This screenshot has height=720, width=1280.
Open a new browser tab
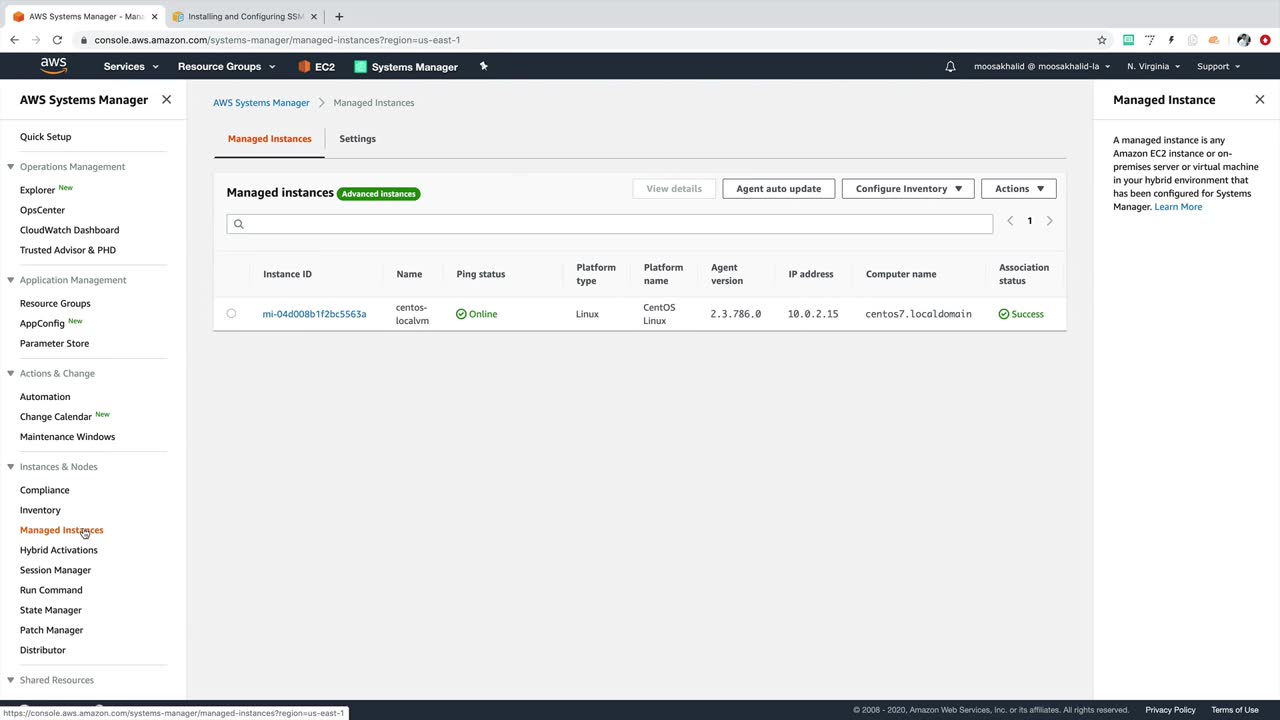click(x=339, y=16)
